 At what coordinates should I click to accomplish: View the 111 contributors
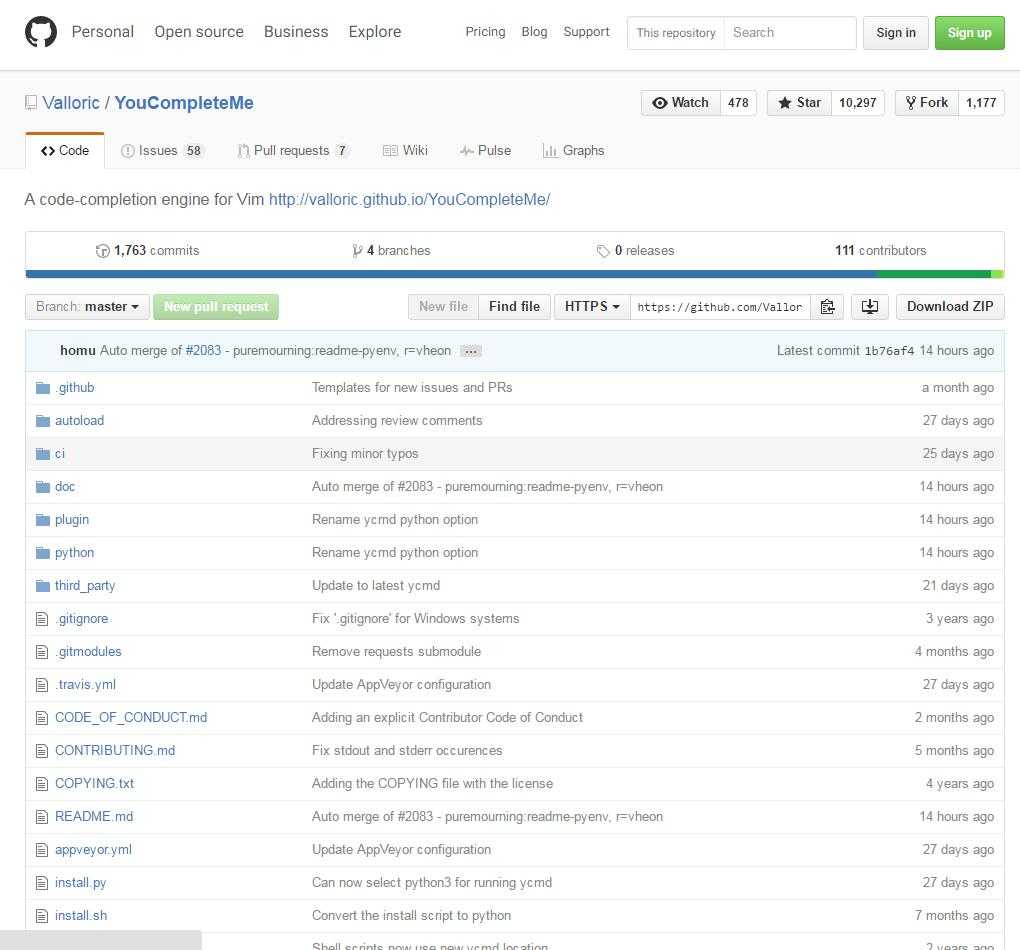(x=881, y=251)
